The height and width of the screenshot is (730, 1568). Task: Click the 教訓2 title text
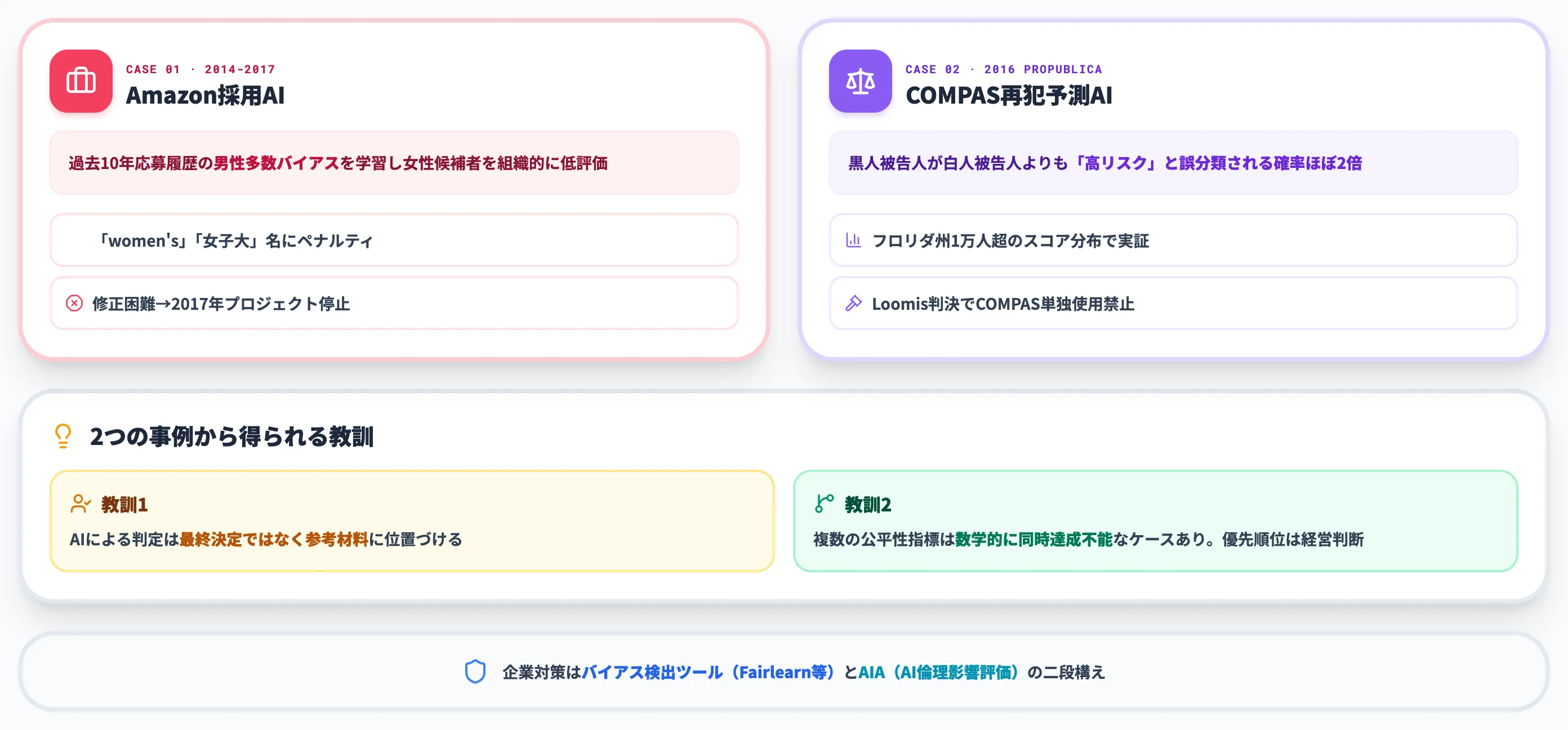(868, 505)
